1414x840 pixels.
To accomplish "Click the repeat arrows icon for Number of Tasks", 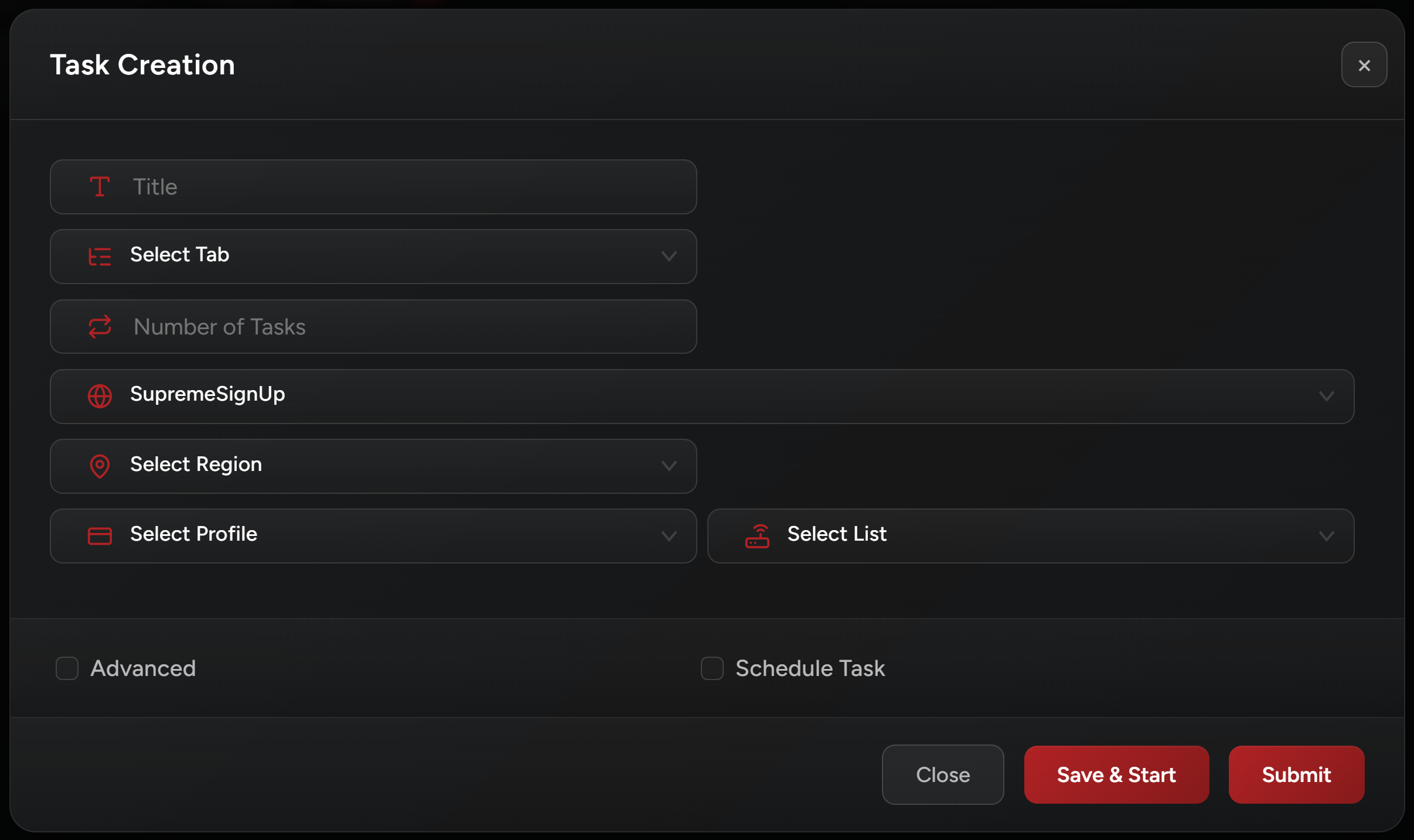I will pos(100,327).
